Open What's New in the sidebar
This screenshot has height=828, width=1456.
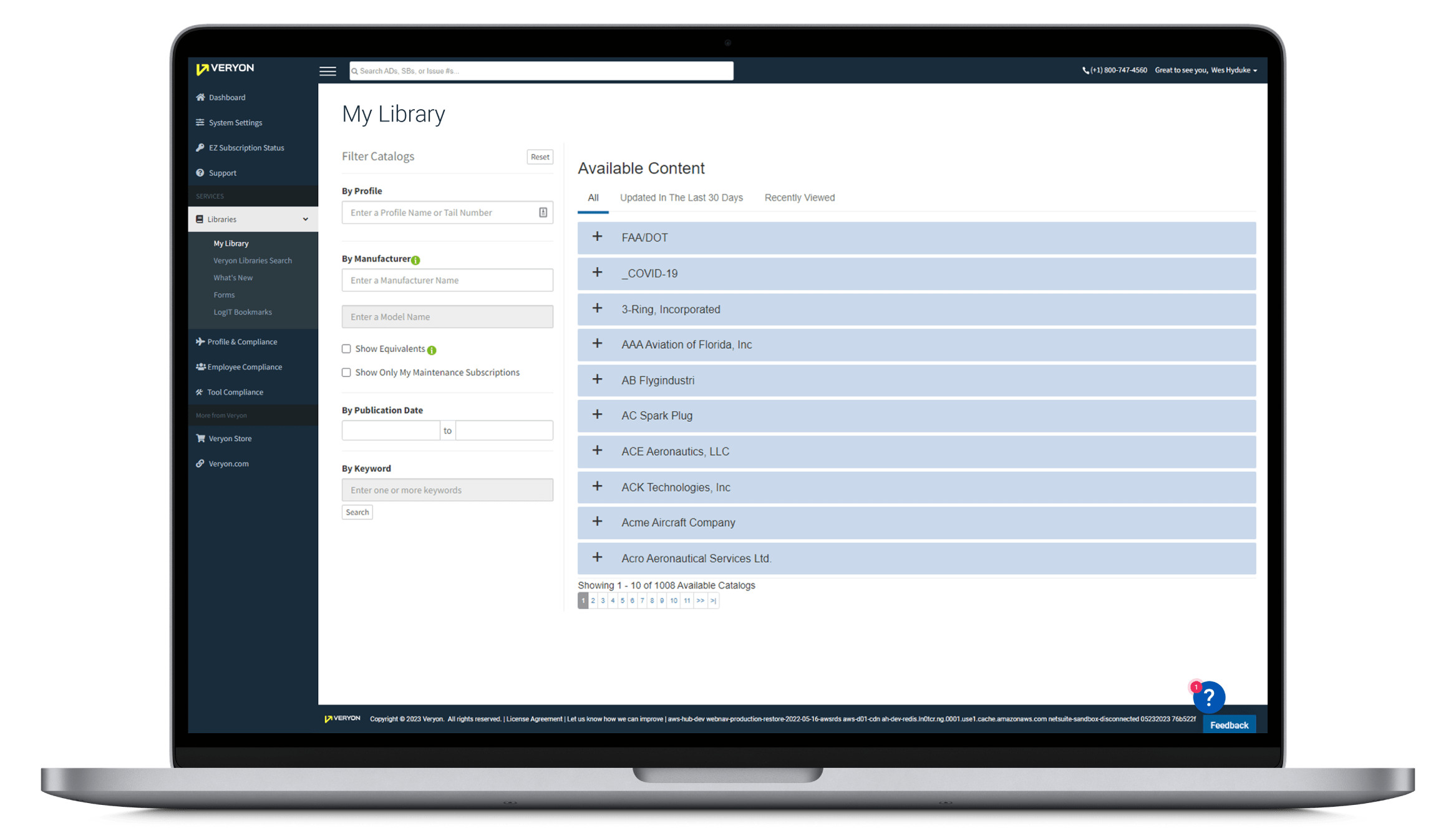(233, 278)
